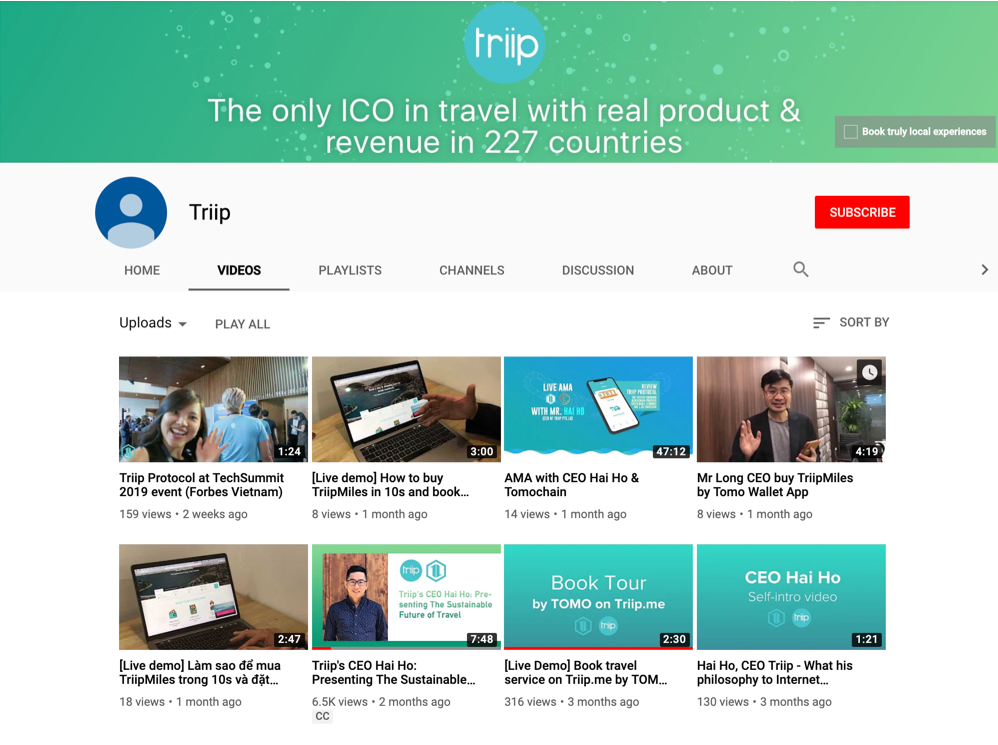Click '316 views • 3 months ago' text

572,702
